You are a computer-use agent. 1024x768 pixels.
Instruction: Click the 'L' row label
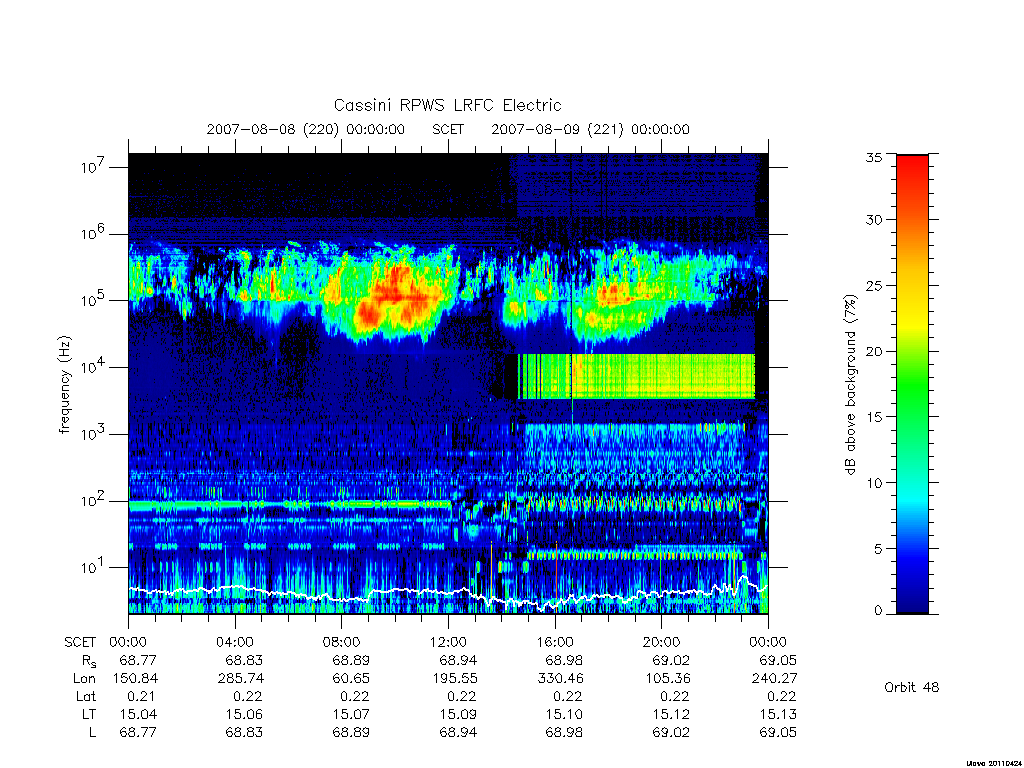point(92,733)
